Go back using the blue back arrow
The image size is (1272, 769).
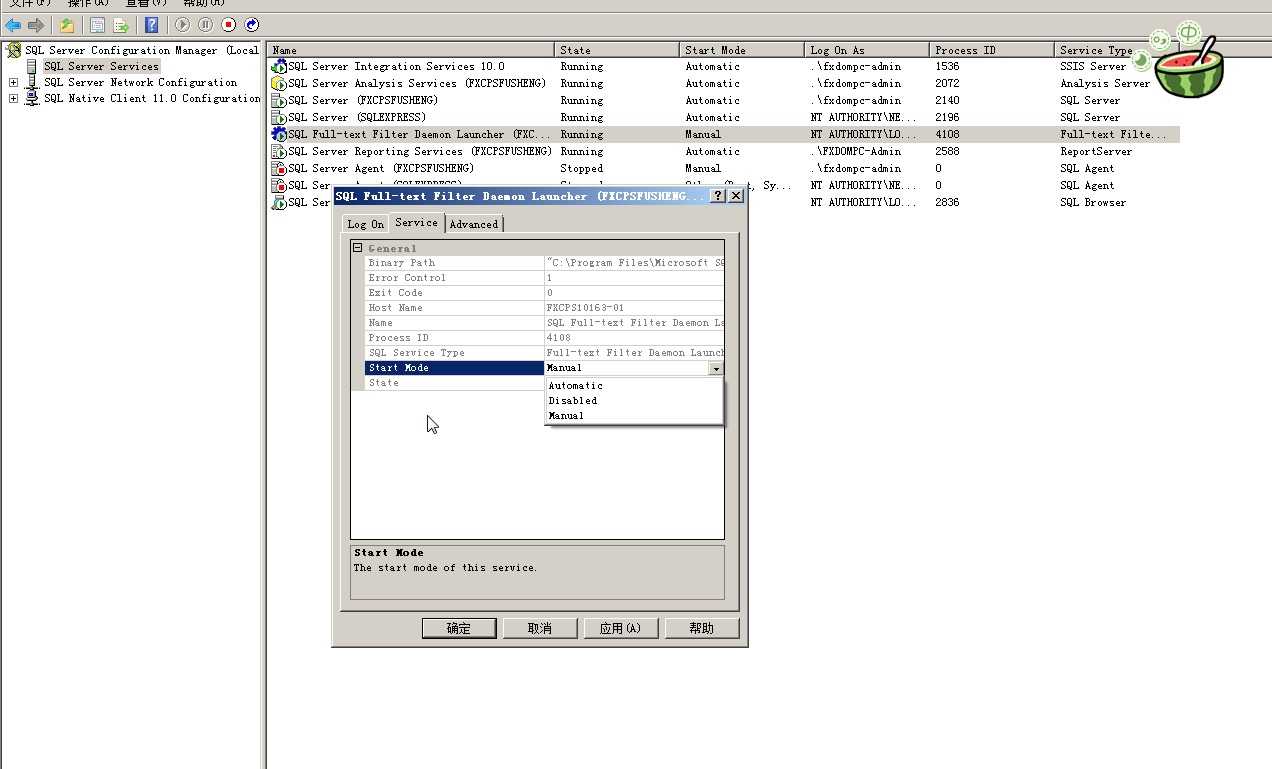[x=13, y=25]
